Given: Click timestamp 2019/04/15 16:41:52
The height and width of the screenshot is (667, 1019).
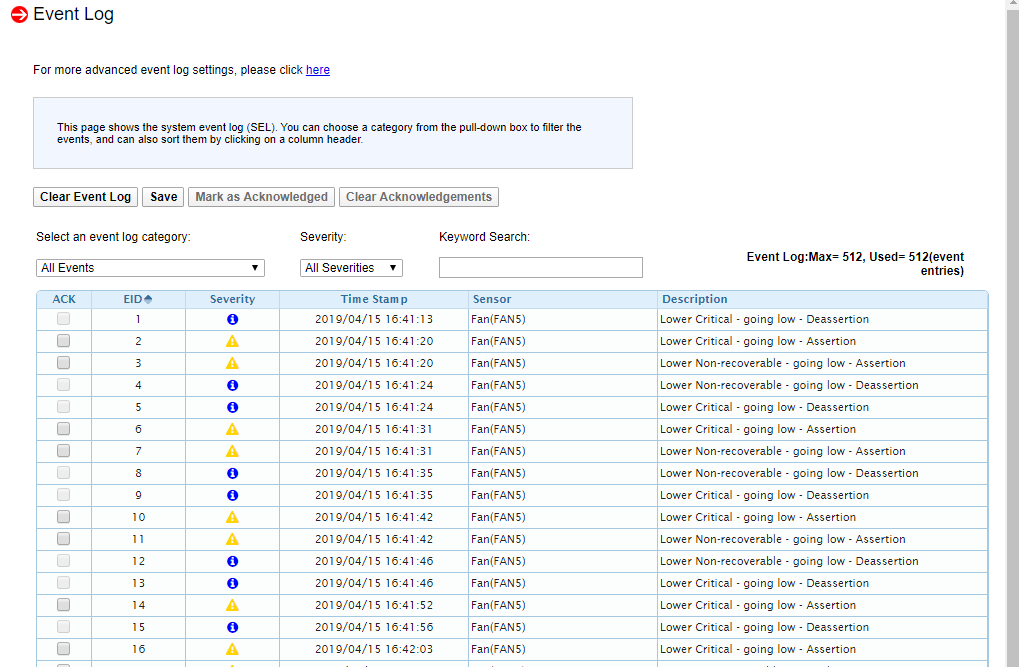Looking at the screenshot, I should click(374, 605).
